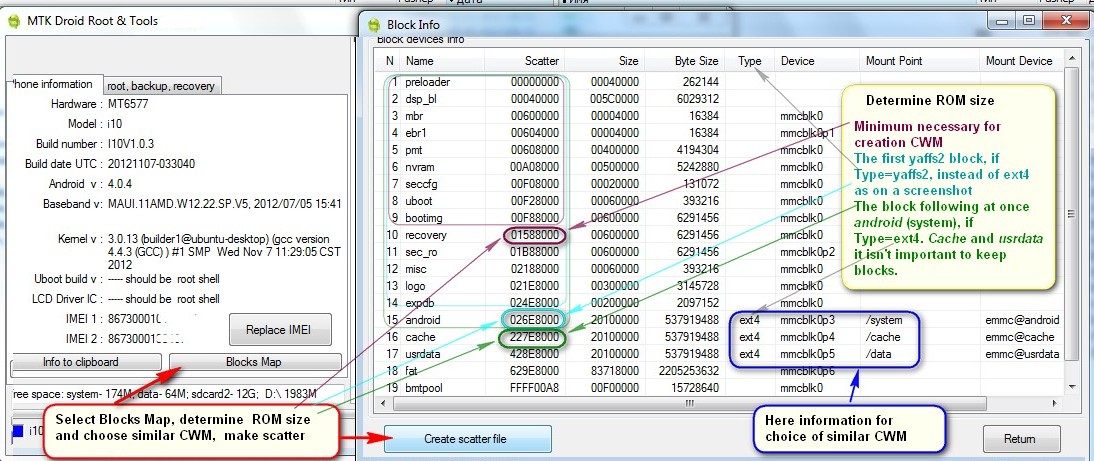Click scatter value 428E8000

tap(534, 354)
